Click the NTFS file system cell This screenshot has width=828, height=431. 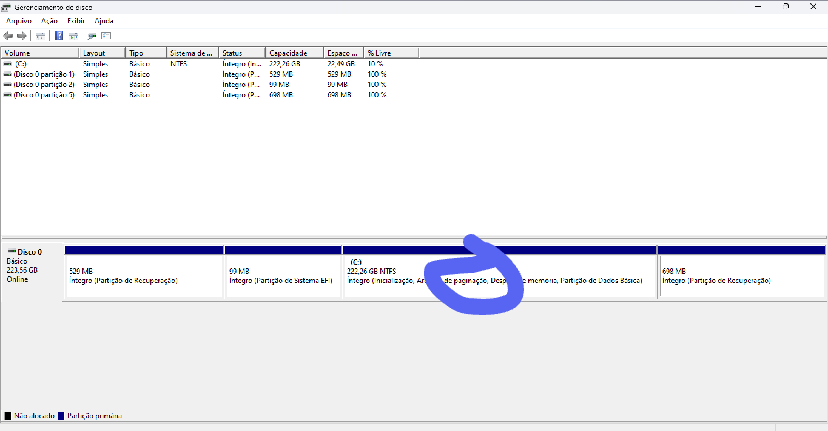pos(178,64)
